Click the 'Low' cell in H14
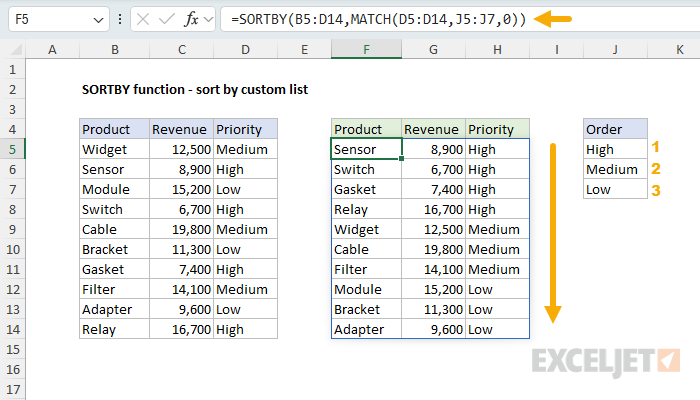700x400 pixels. (497, 329)
